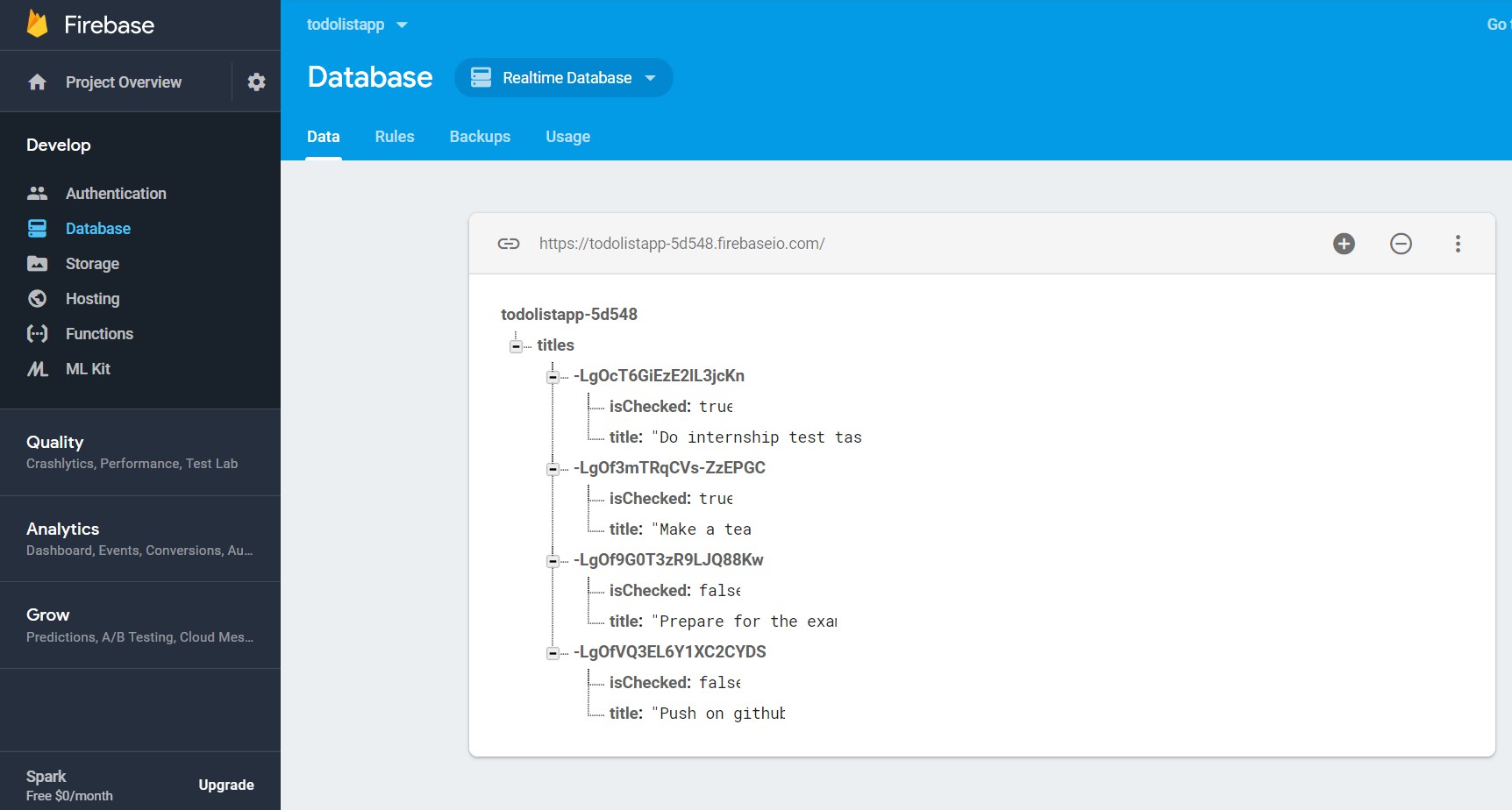Image resolution: width=1512 pixels, height=810 pixels.
Task: Click the Upgrade plan button
Action: pyautogui.click(x=226, y=785)
